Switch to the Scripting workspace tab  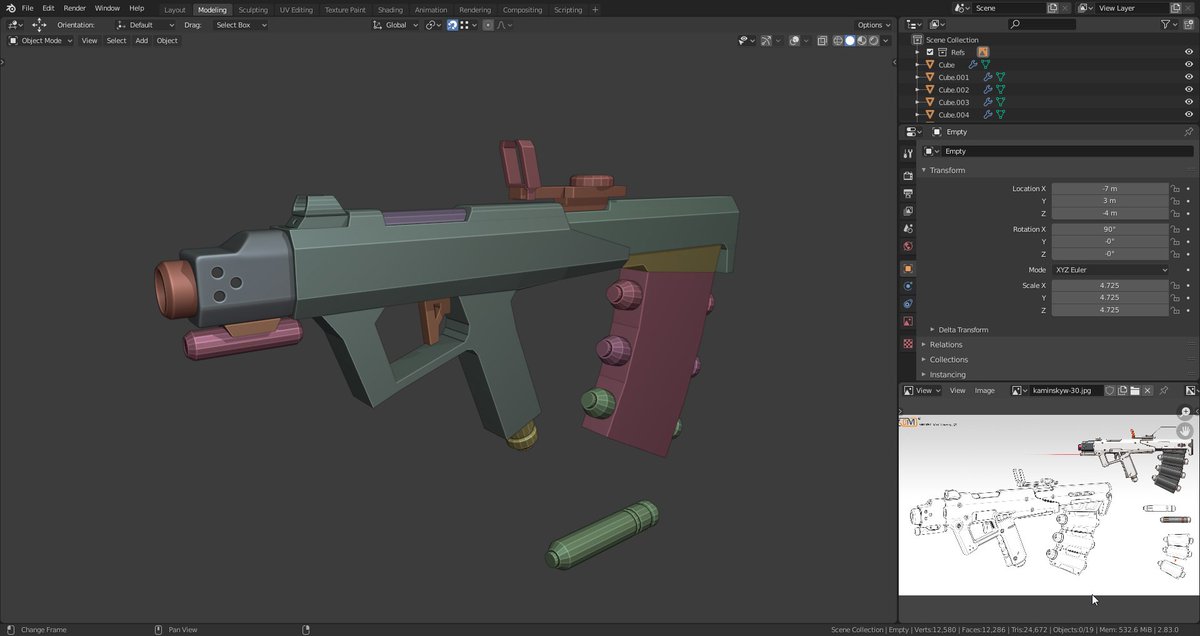(568, 10)
